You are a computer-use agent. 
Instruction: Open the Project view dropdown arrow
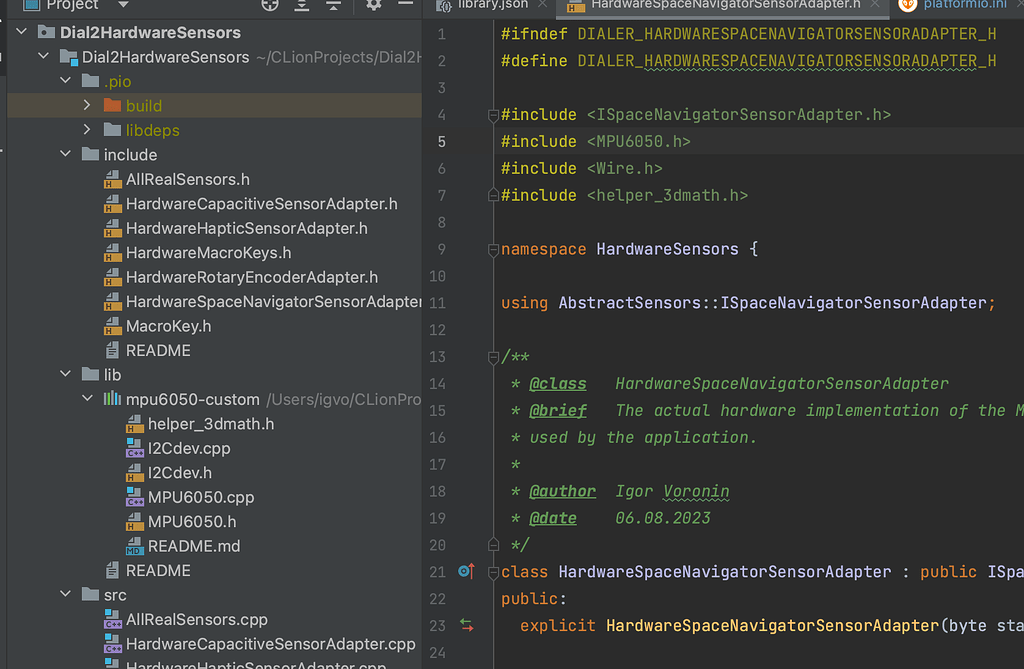coord(122,6)
